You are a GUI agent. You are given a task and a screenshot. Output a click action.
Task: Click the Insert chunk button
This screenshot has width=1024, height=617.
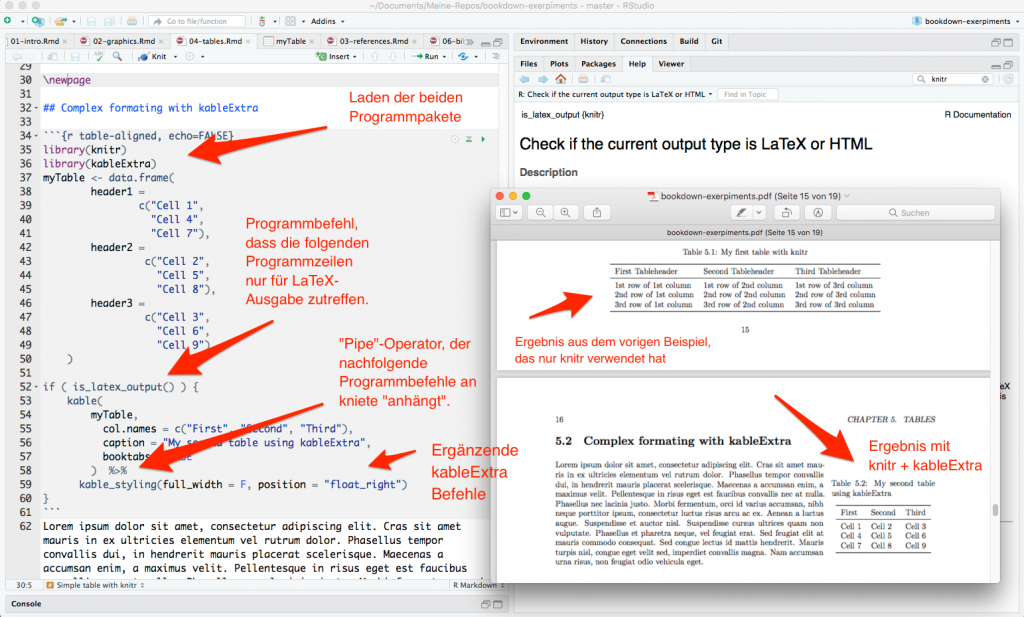point(336,57)
